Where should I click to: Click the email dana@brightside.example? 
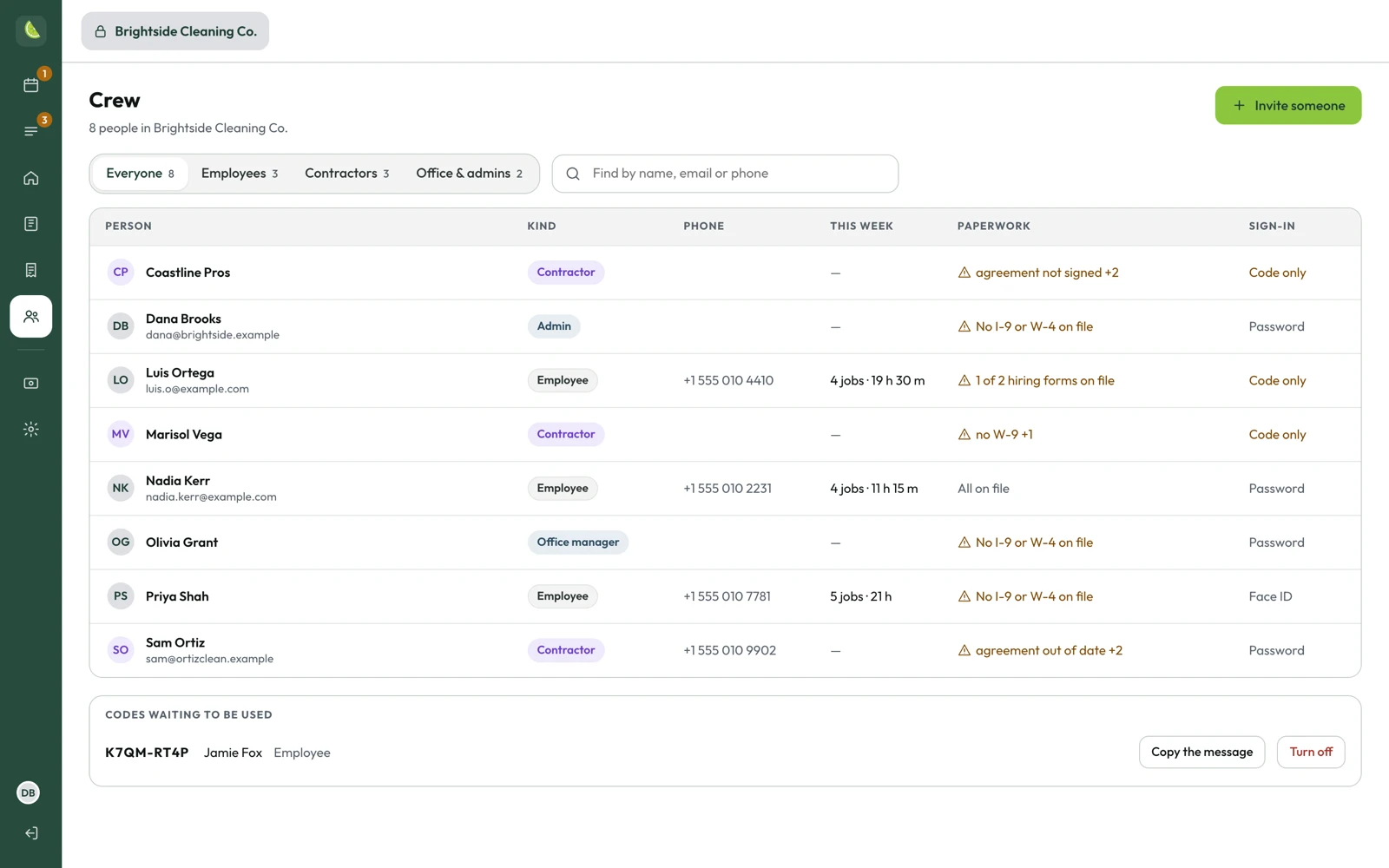(213, 335)
